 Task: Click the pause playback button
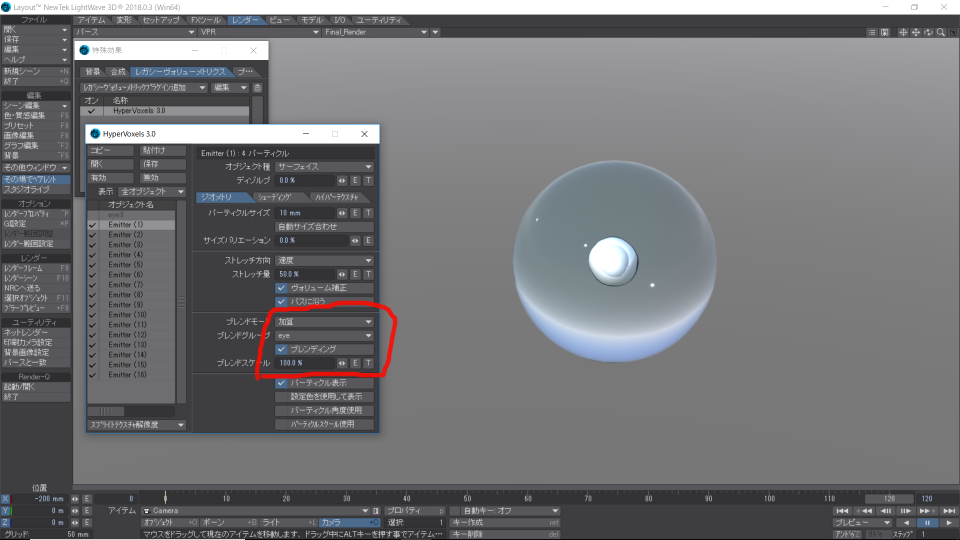point(927,523)
